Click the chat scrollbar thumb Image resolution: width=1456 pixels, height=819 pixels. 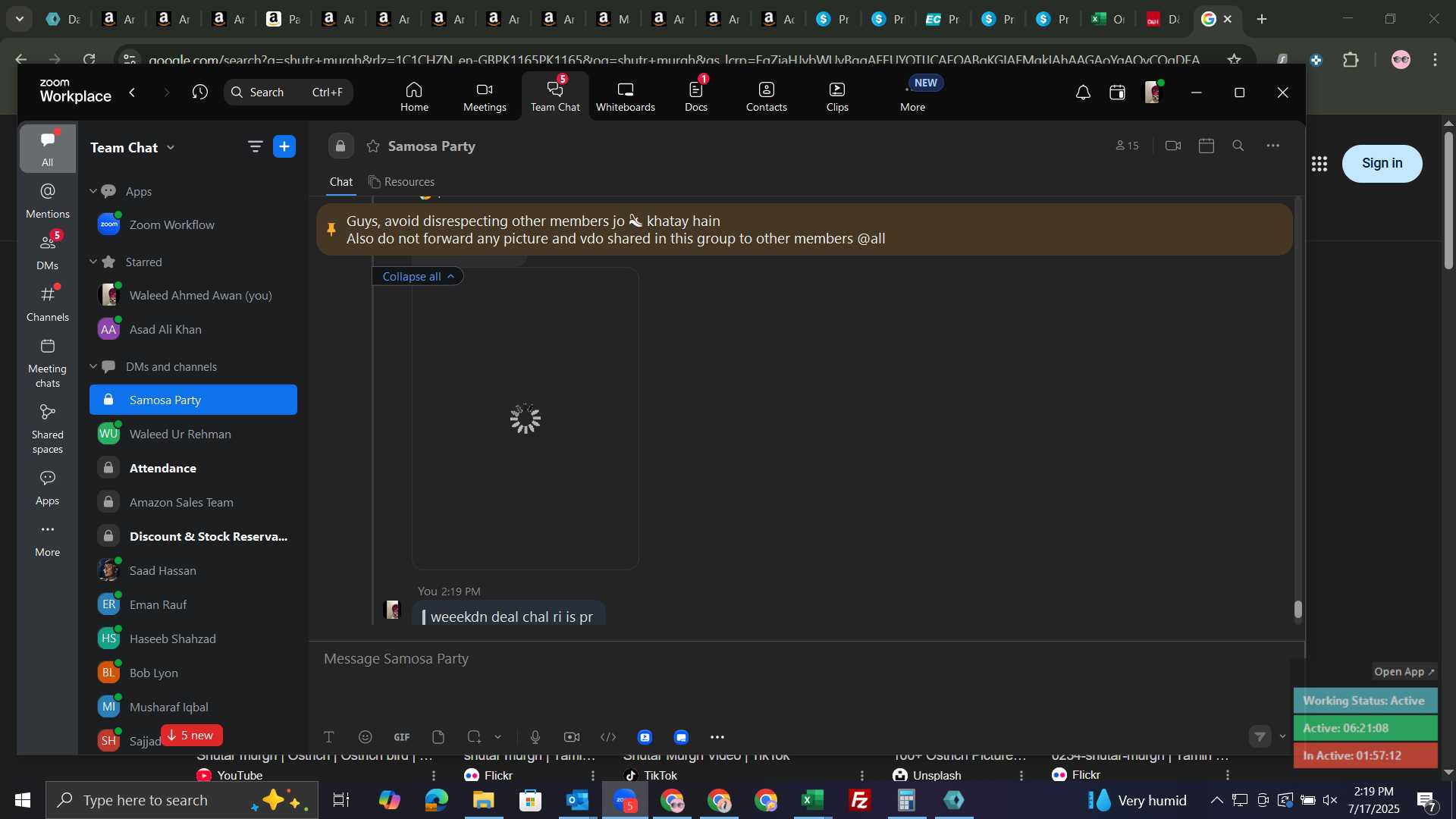pos(1298,610)
